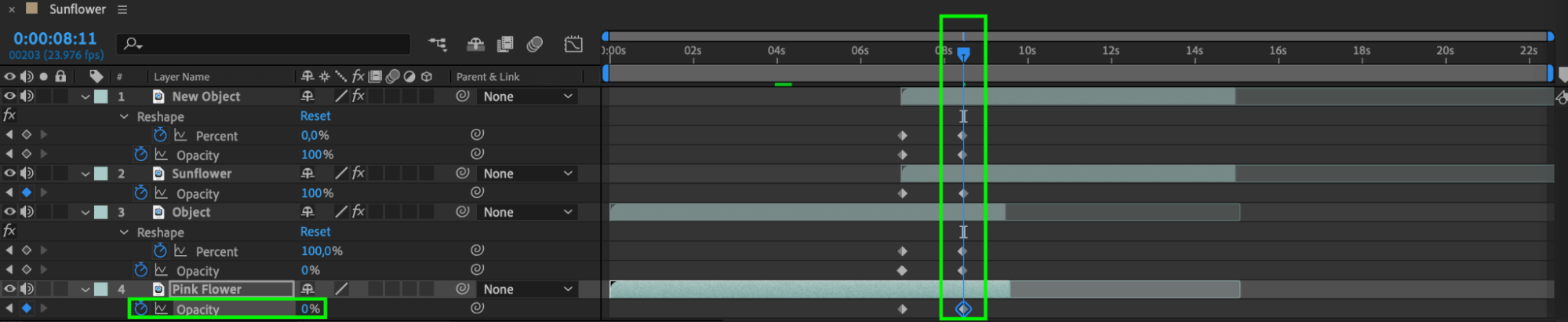Toggle the Shy layers hide switch

(x=475, y=44)
